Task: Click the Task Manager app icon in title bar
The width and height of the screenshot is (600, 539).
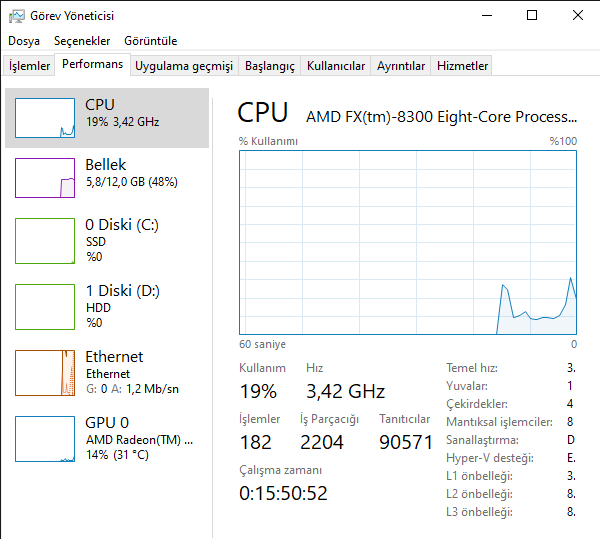Action: coord(16,16)
